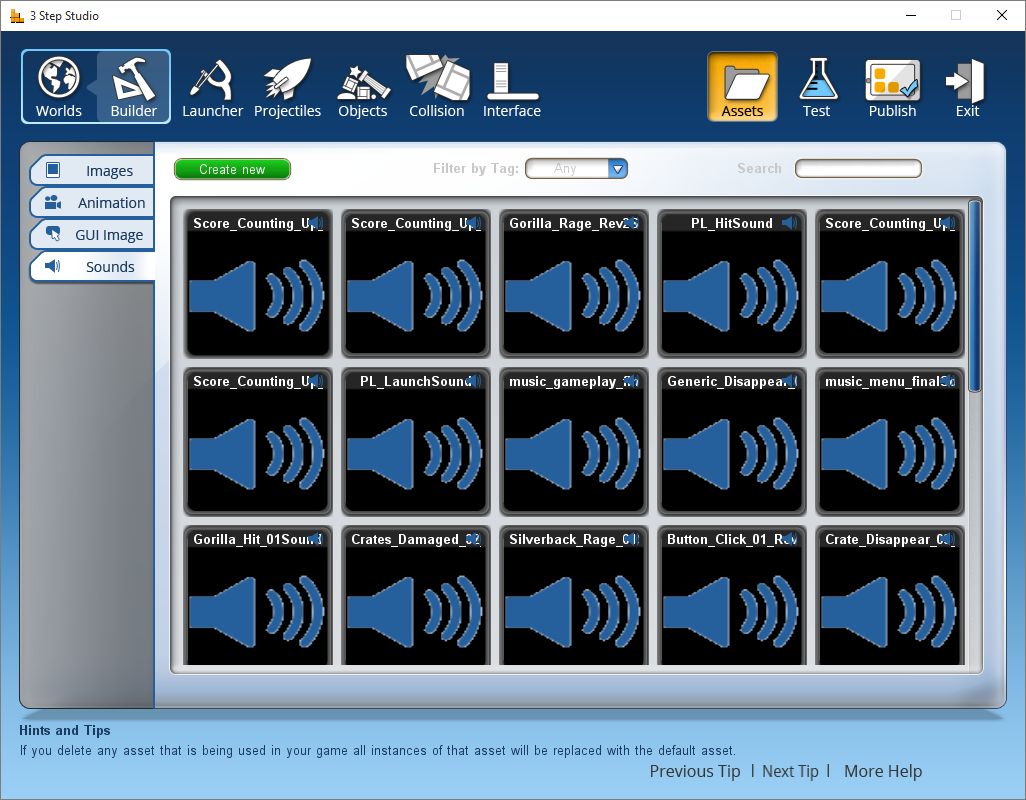Screen dimensions: 1026x800
Task: Open the Worlds globe icon
Action: coord(59,78)
